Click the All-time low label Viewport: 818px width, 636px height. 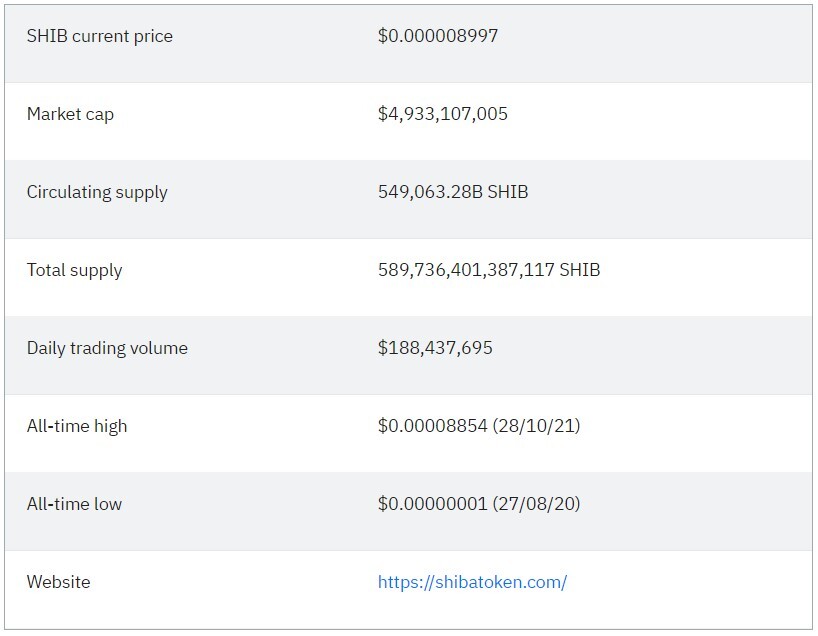point(74,504)
